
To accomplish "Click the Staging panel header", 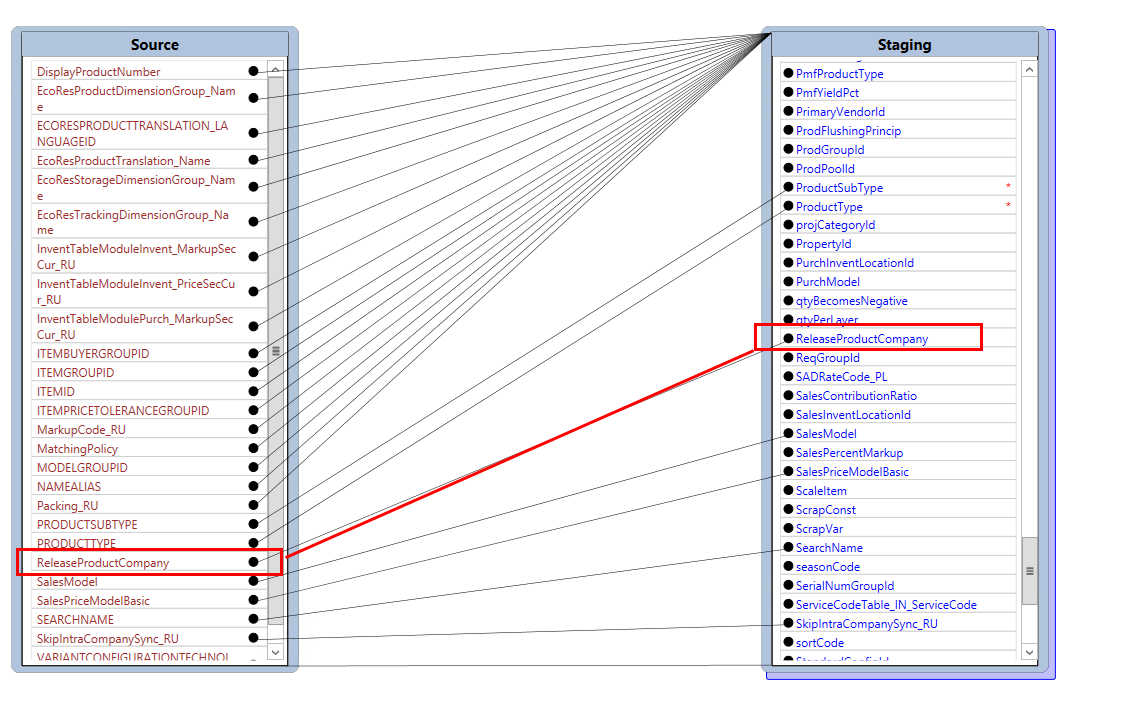I will click(905, 44).
